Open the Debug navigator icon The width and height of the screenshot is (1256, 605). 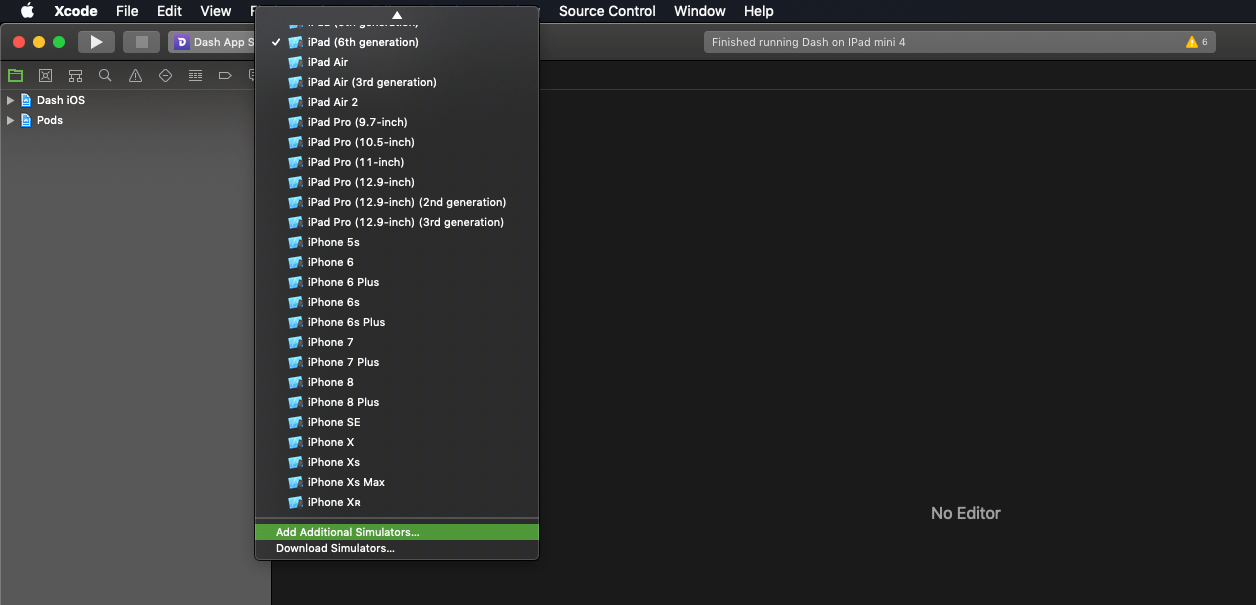[x=195, y=75]
